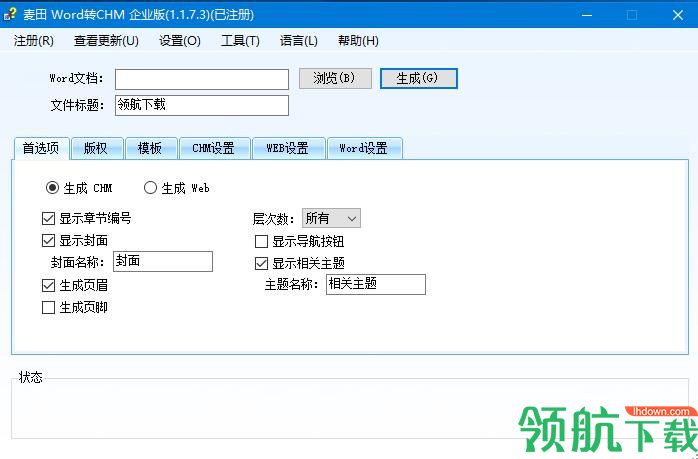The image size is (698, 459).
Task: Toggle the 显示相关主题 checkbox
Action: (261, 263)
